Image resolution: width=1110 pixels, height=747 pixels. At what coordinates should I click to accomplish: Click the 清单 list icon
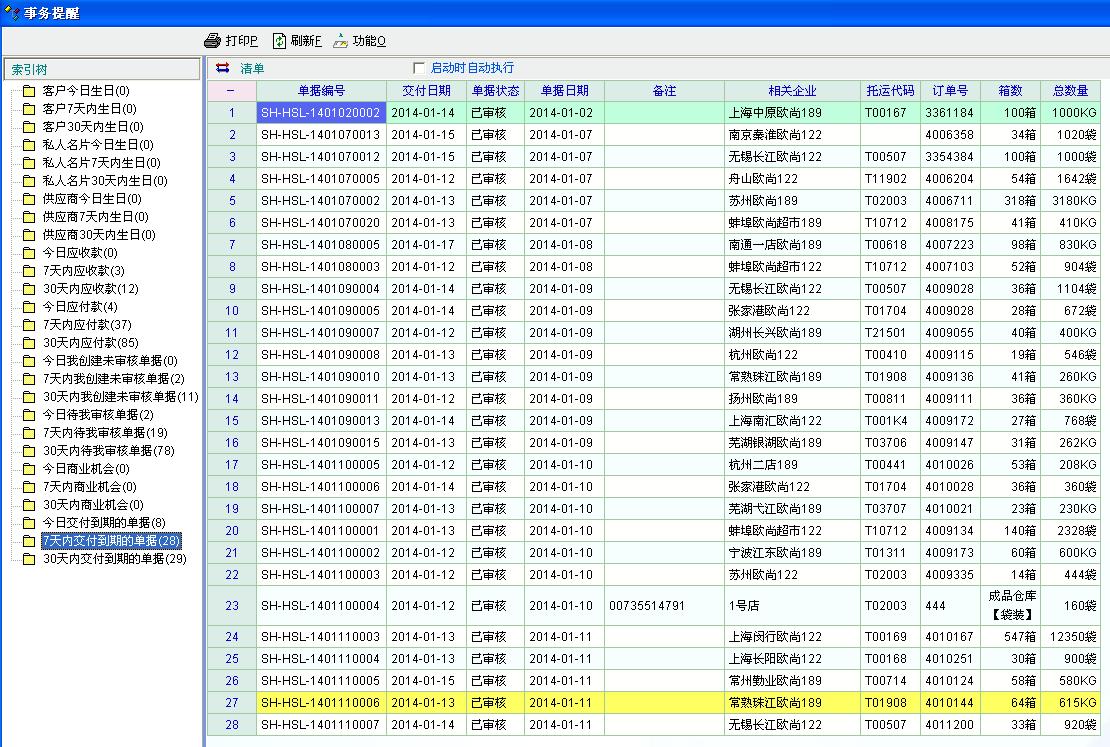tap(222, 68)
